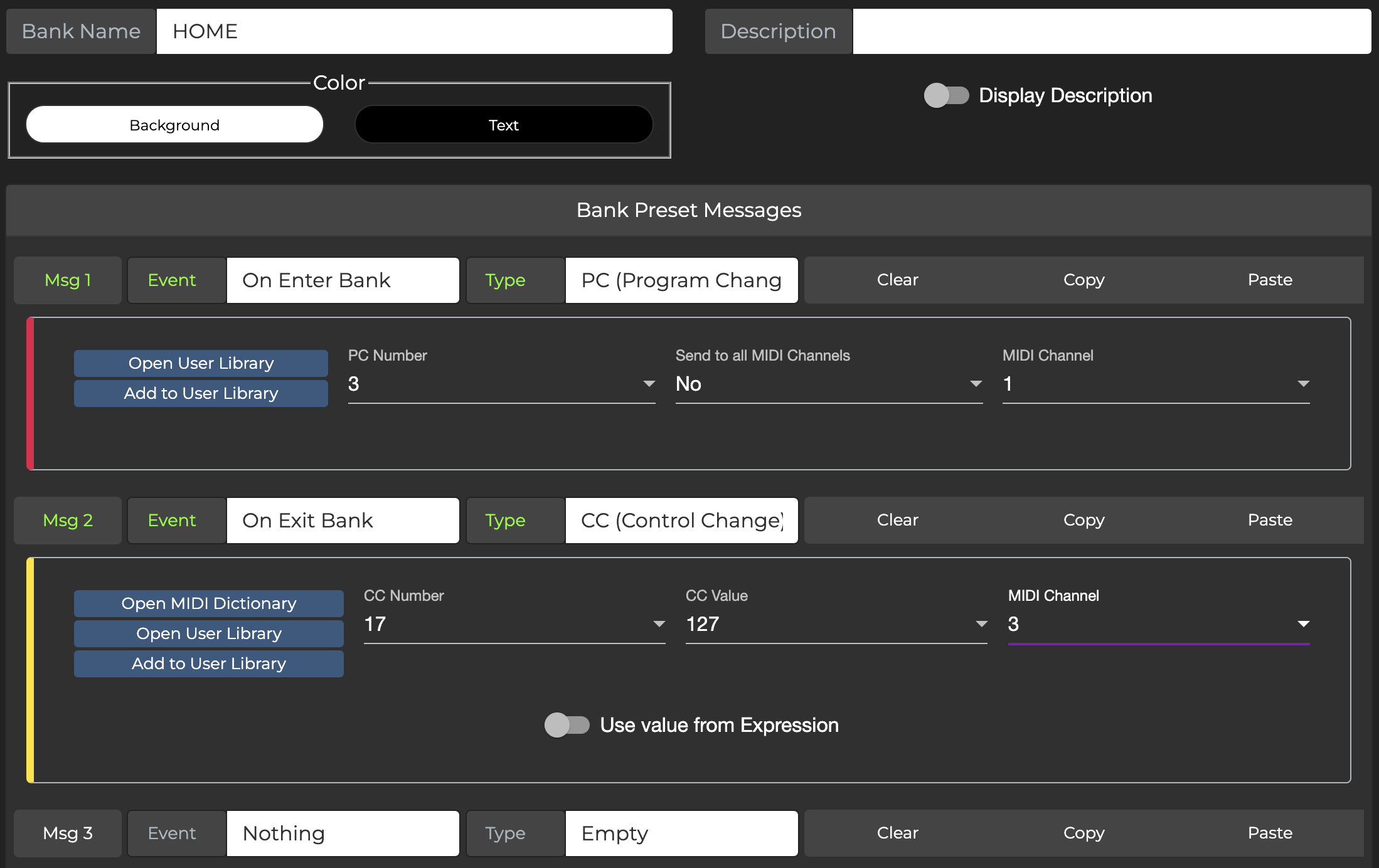Open the Event selector for Msg 3
The width and height of the screenshot is (1379, 868).
click(343, 833)
